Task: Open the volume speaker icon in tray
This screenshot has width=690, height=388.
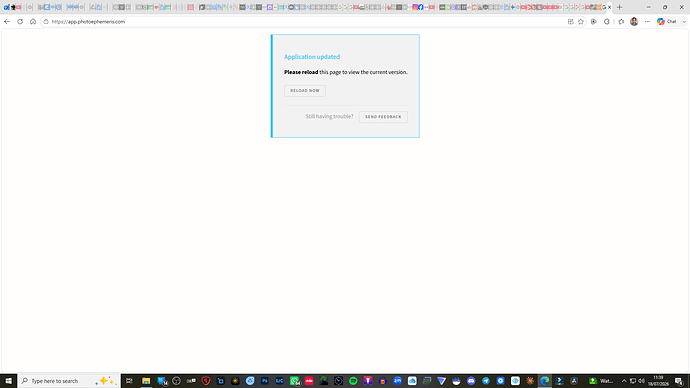Action: pyautogui.click(x=641, y=381)
